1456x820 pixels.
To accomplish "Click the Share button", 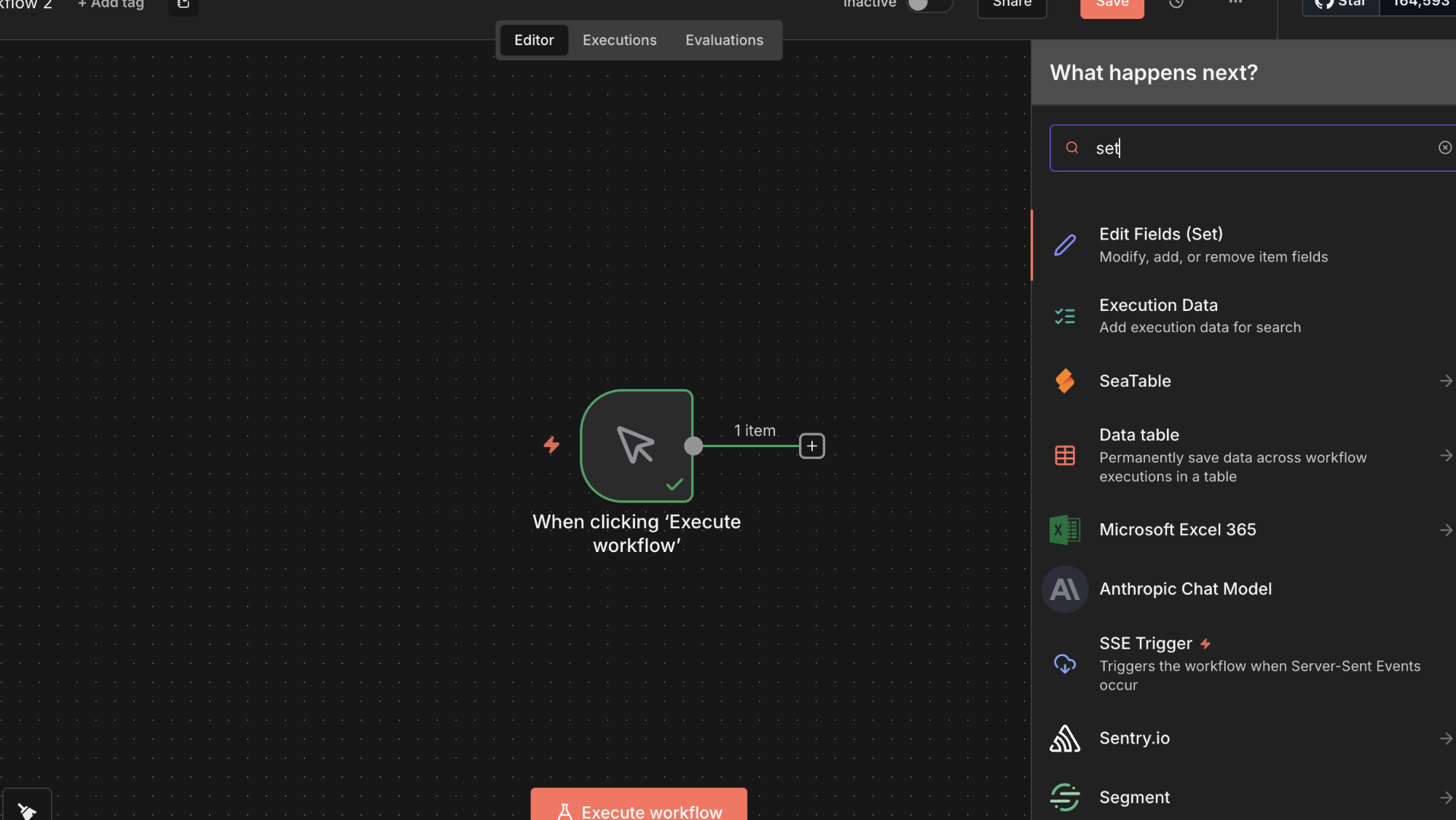I will tap(1012, 6).
